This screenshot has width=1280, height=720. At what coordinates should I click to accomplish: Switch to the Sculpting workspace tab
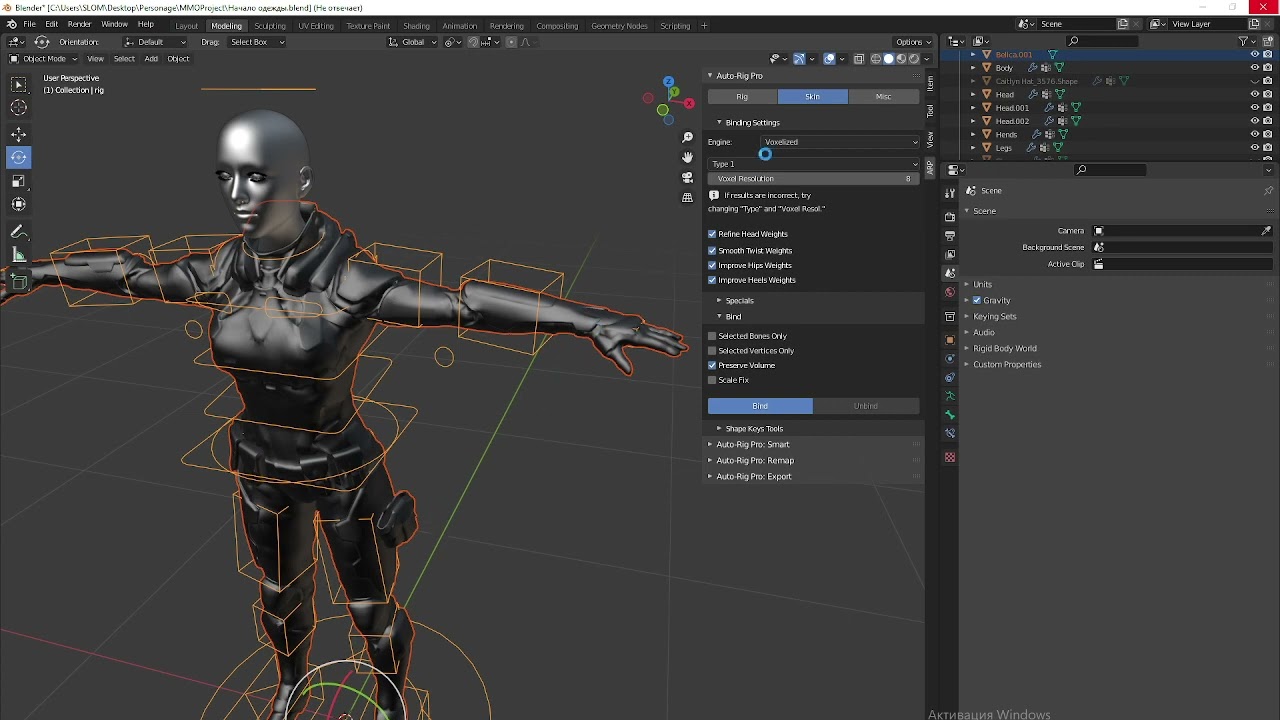pyautogui.click(x=269, y=26)
